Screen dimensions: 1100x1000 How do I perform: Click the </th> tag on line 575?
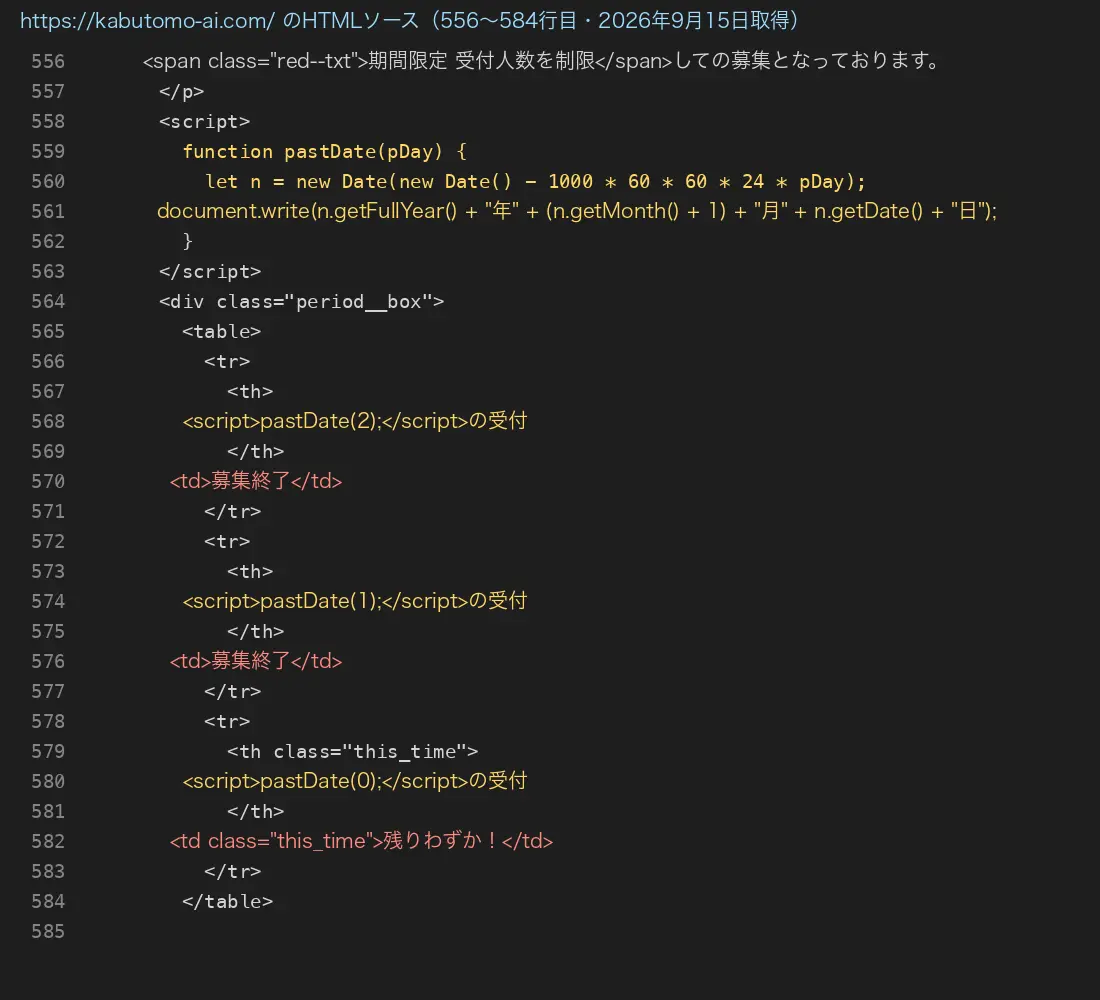255,632
